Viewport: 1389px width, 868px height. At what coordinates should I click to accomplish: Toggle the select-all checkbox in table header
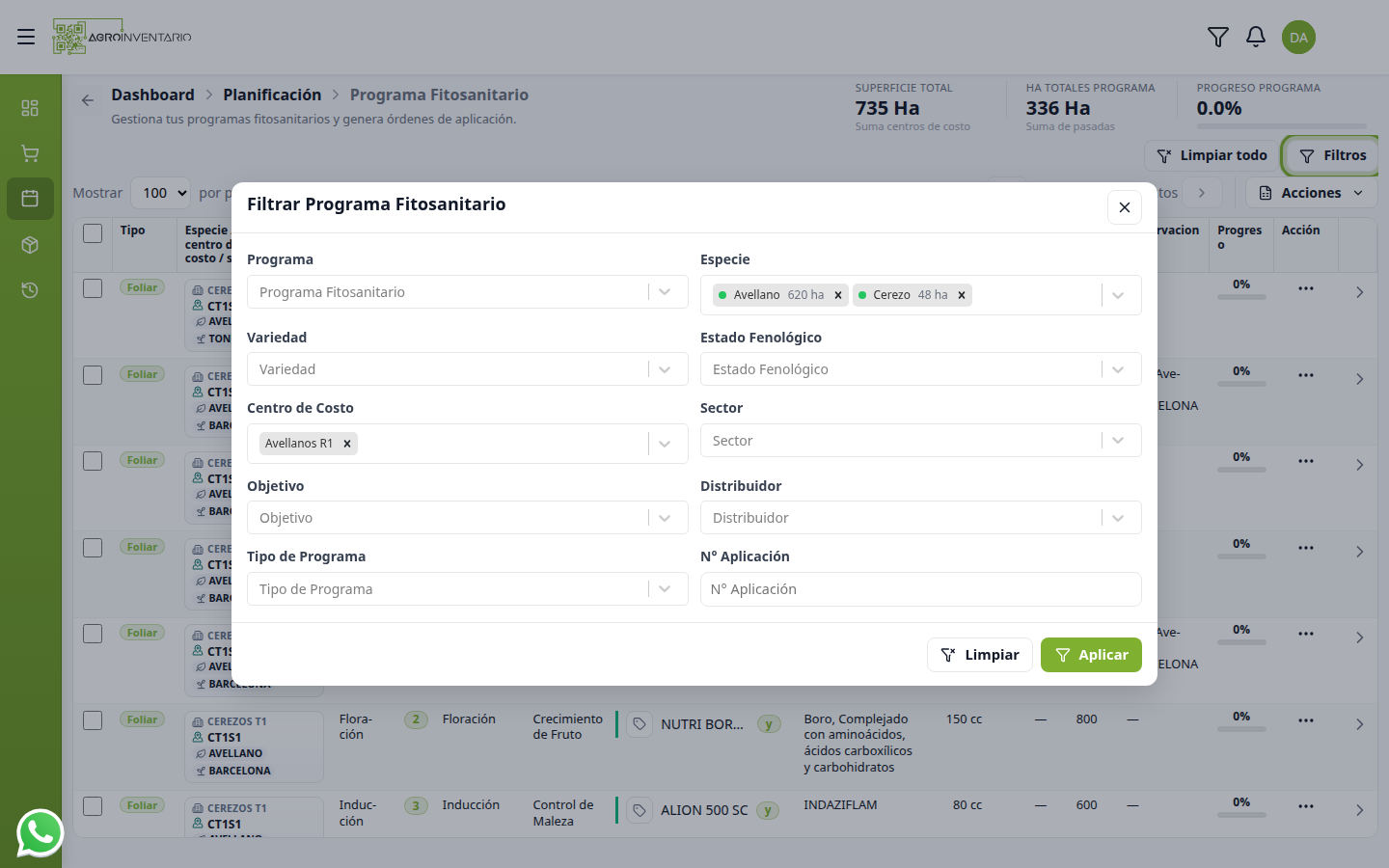[x=93, y=233]
